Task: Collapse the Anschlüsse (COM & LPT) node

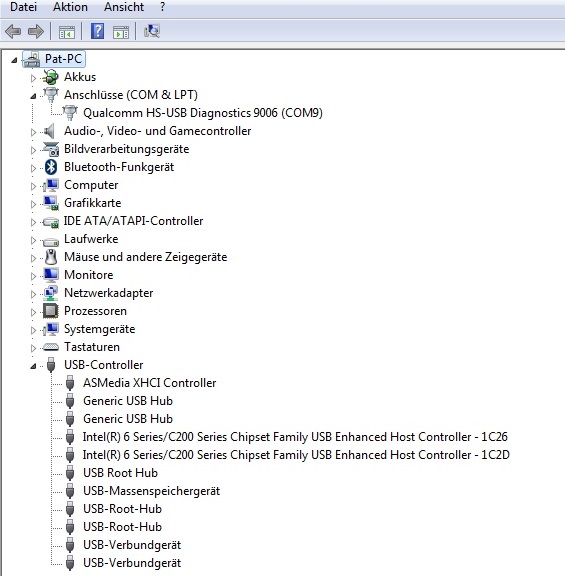Action: (33, 96)
